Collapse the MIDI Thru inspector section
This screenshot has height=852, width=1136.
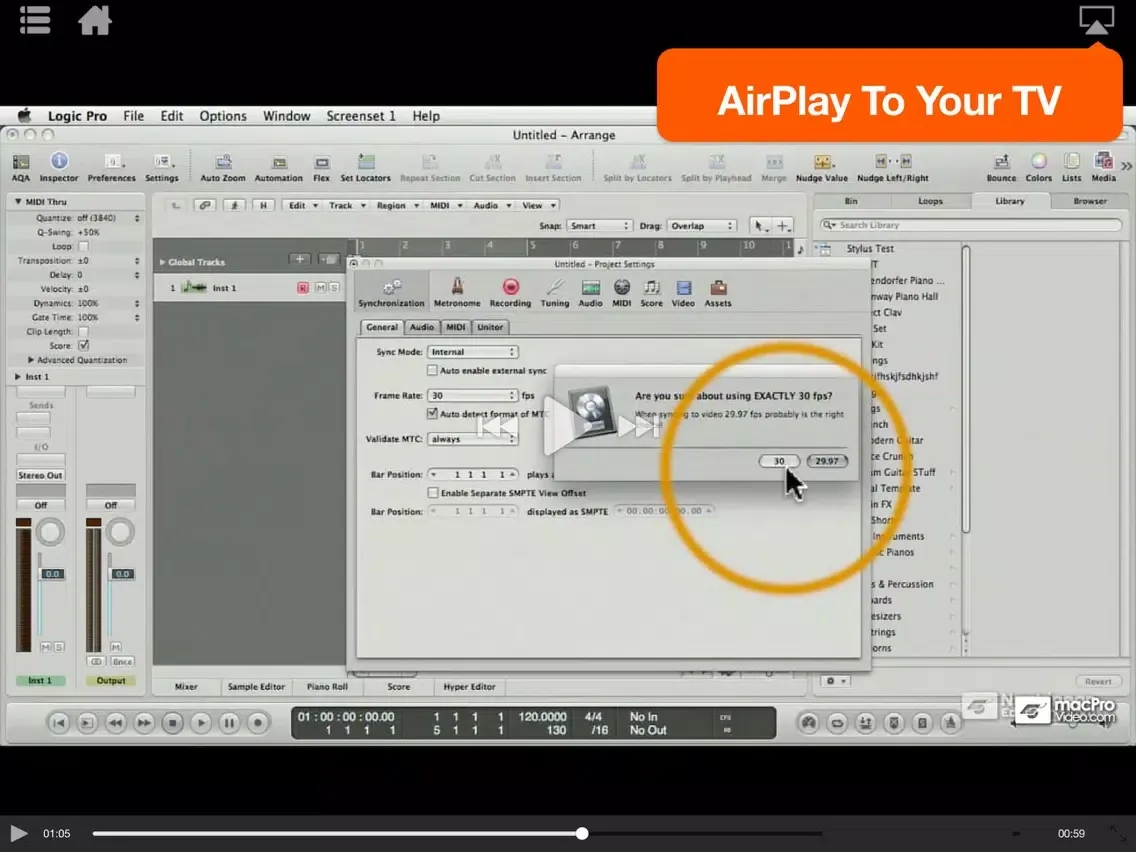pyautogui.click(x=18, y=201)
